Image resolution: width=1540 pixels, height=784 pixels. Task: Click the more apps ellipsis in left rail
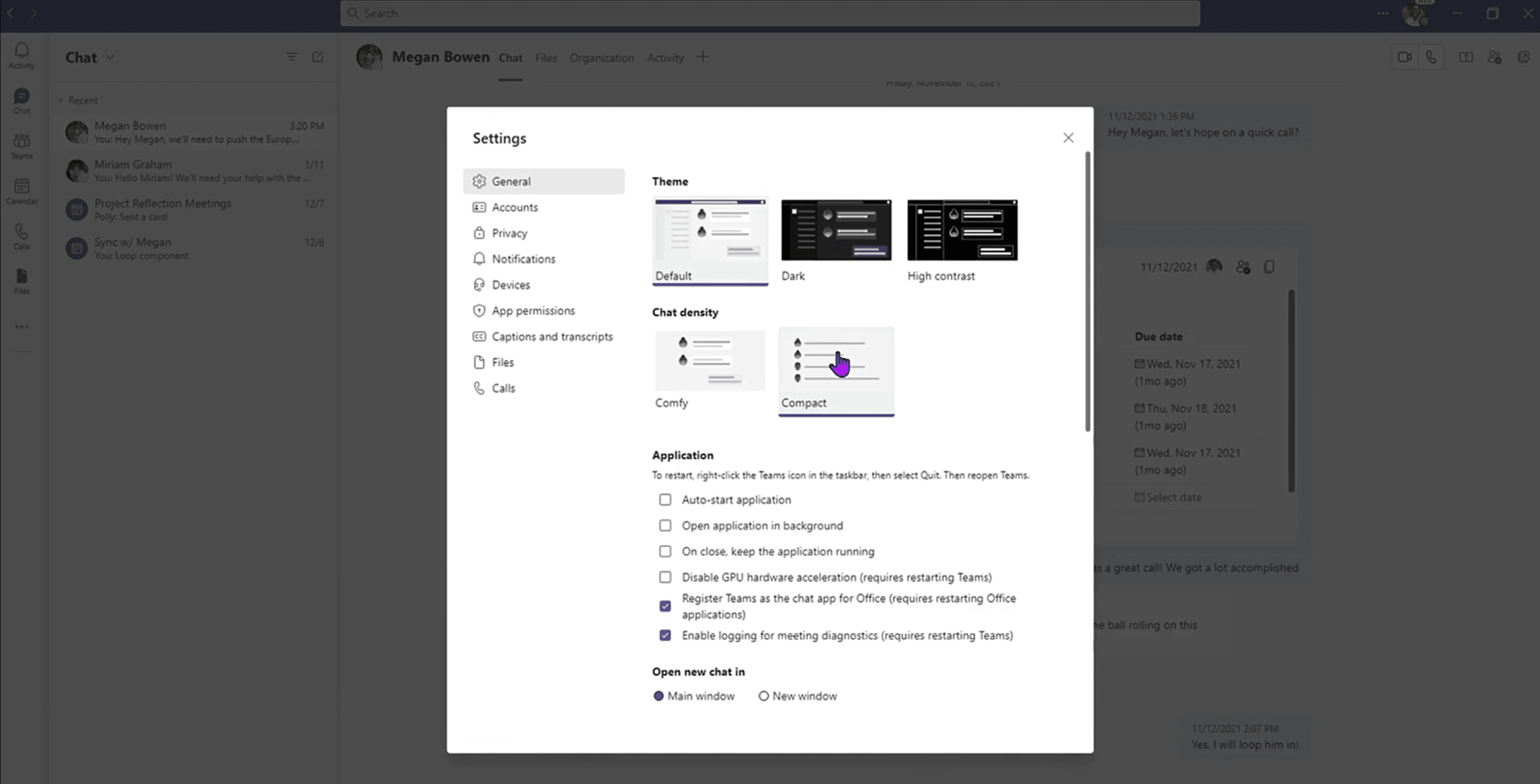click(22, 327)
